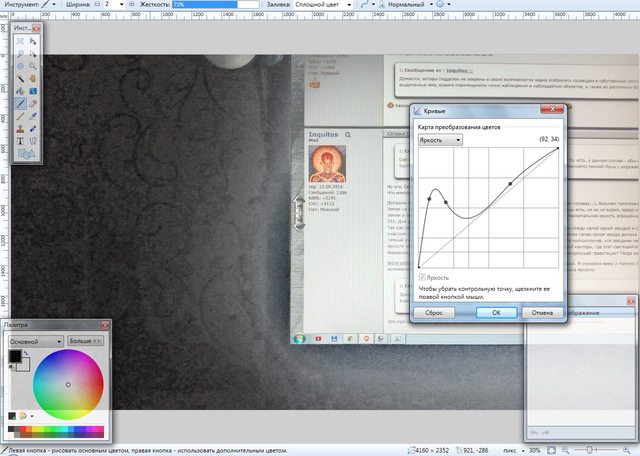
Task: Click the primary black color swatch
Action: click(x=15, y=356)
